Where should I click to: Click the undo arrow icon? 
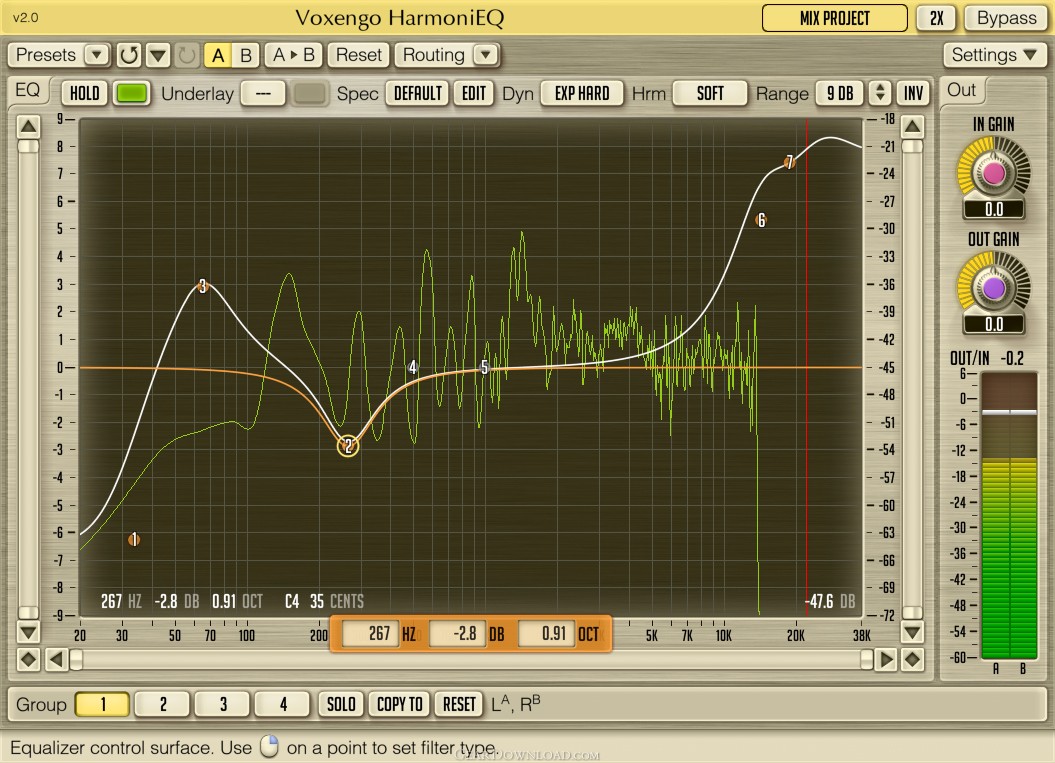pos(129,55)
